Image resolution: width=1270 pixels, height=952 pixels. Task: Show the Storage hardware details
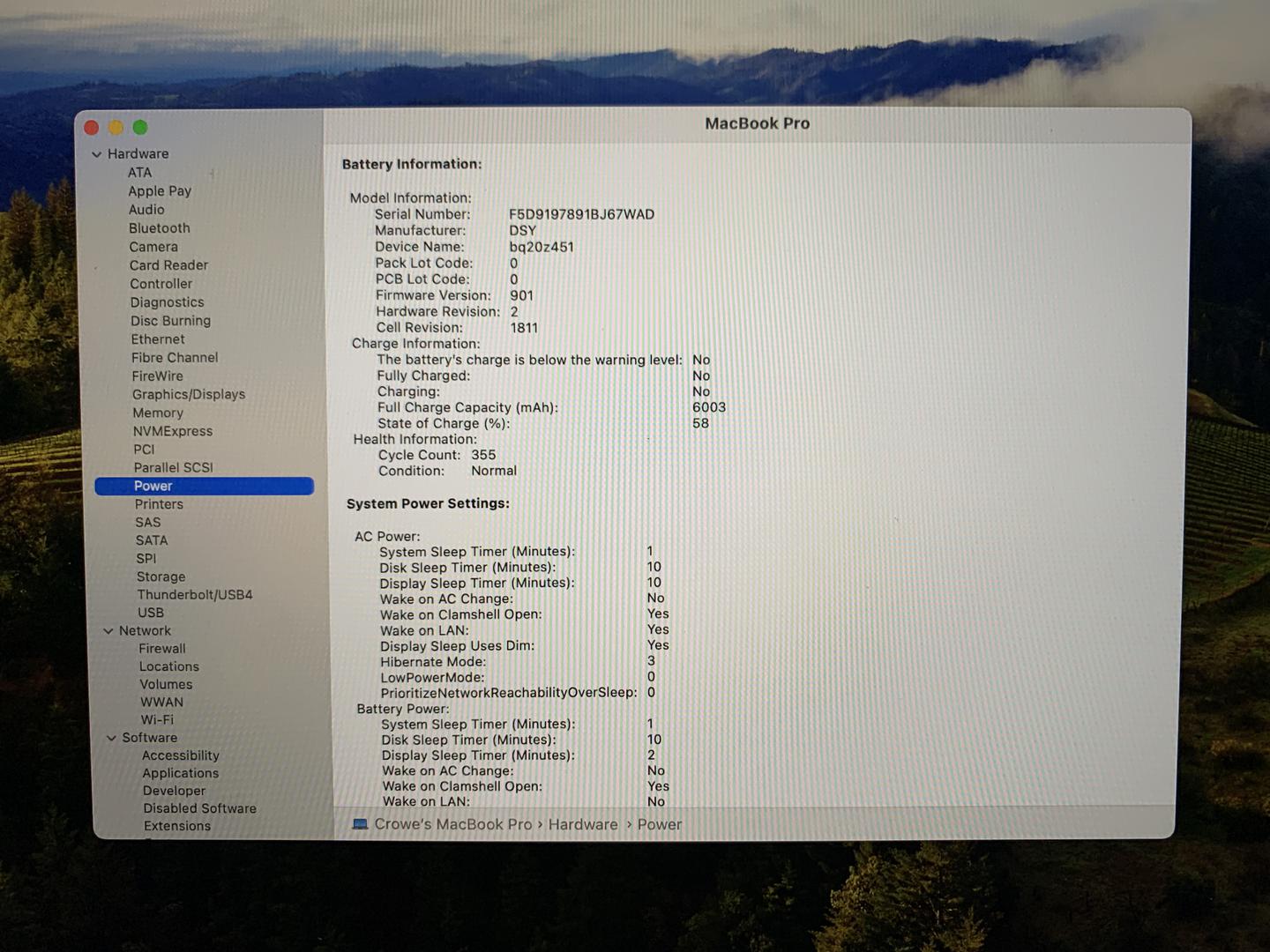161,576
